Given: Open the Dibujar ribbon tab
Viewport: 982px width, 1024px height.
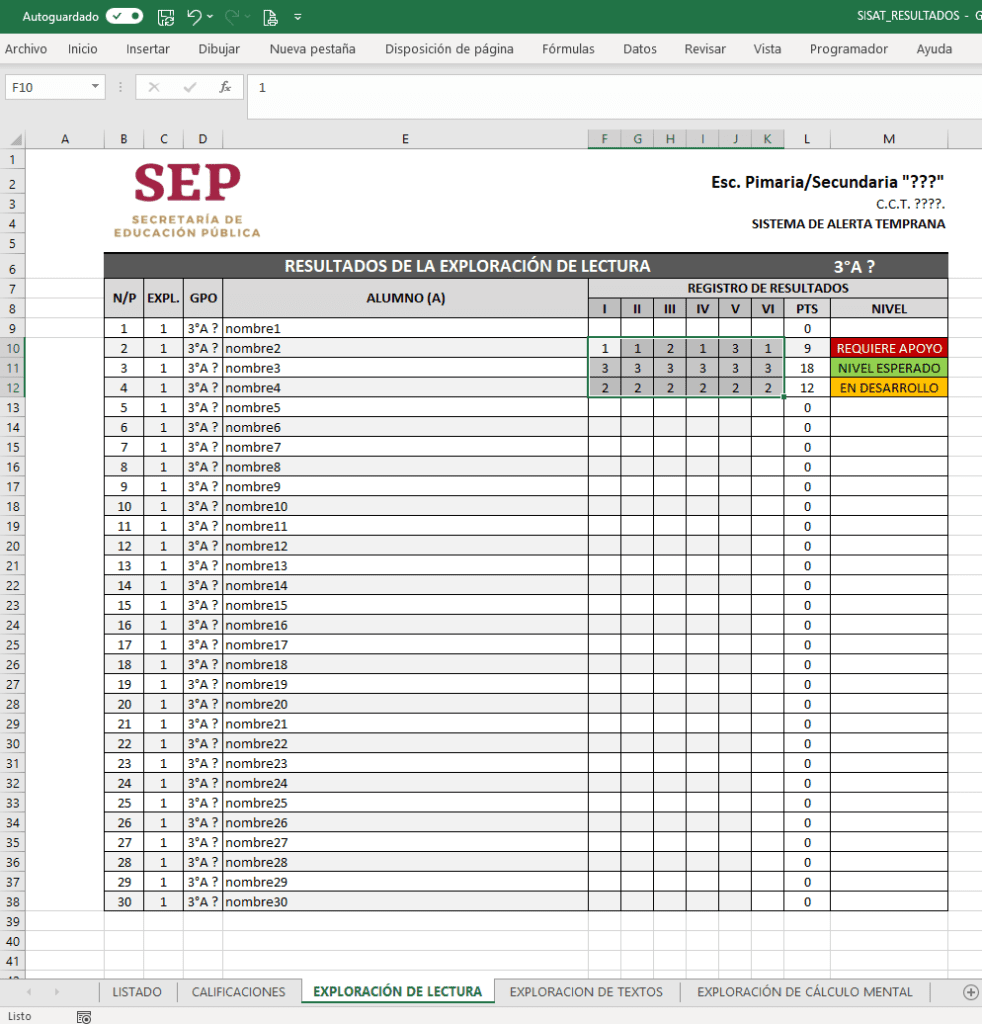Looking at the screenshot, I should (219, 49).
